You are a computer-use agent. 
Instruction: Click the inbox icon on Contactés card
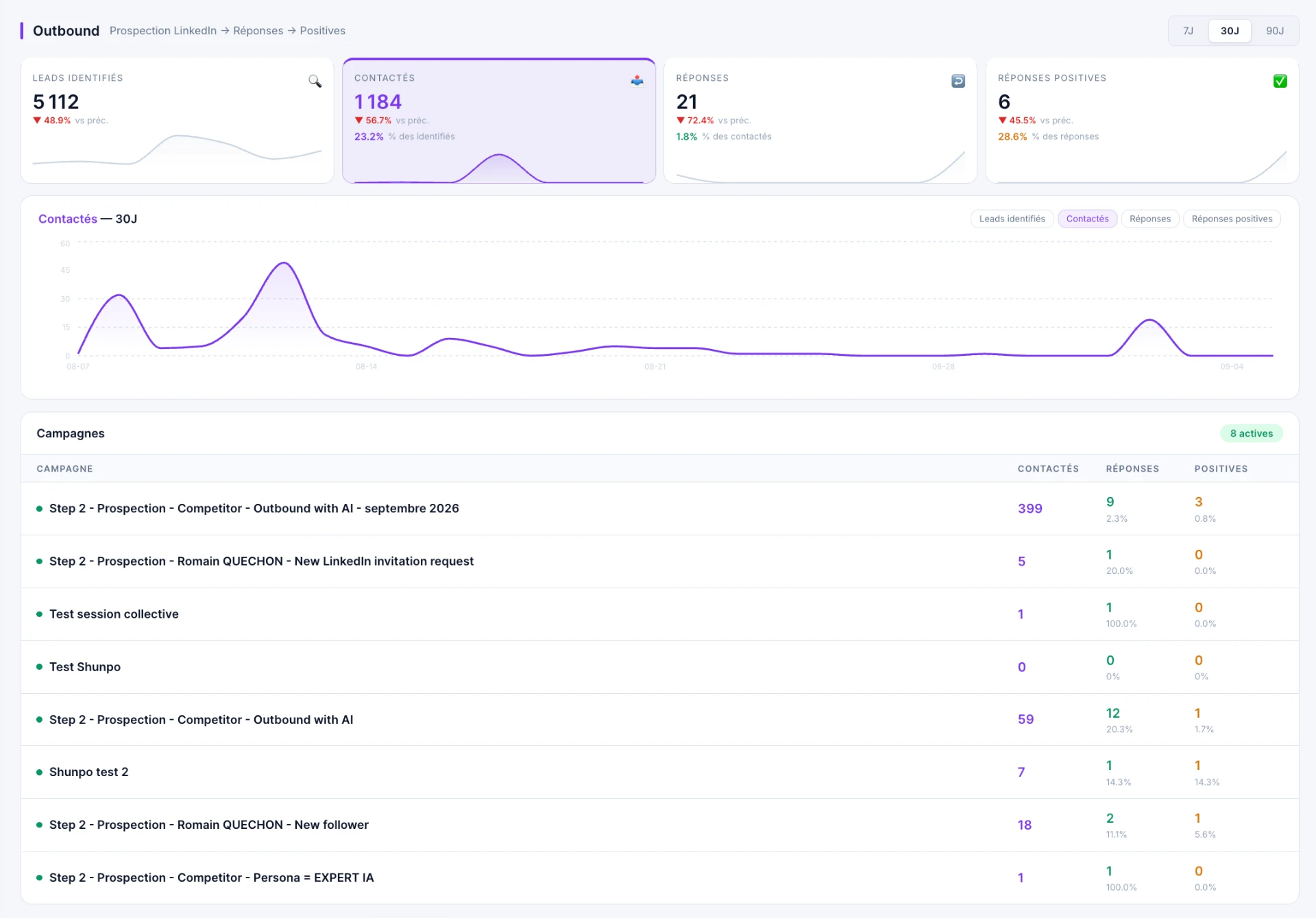[x=637, y=81]
